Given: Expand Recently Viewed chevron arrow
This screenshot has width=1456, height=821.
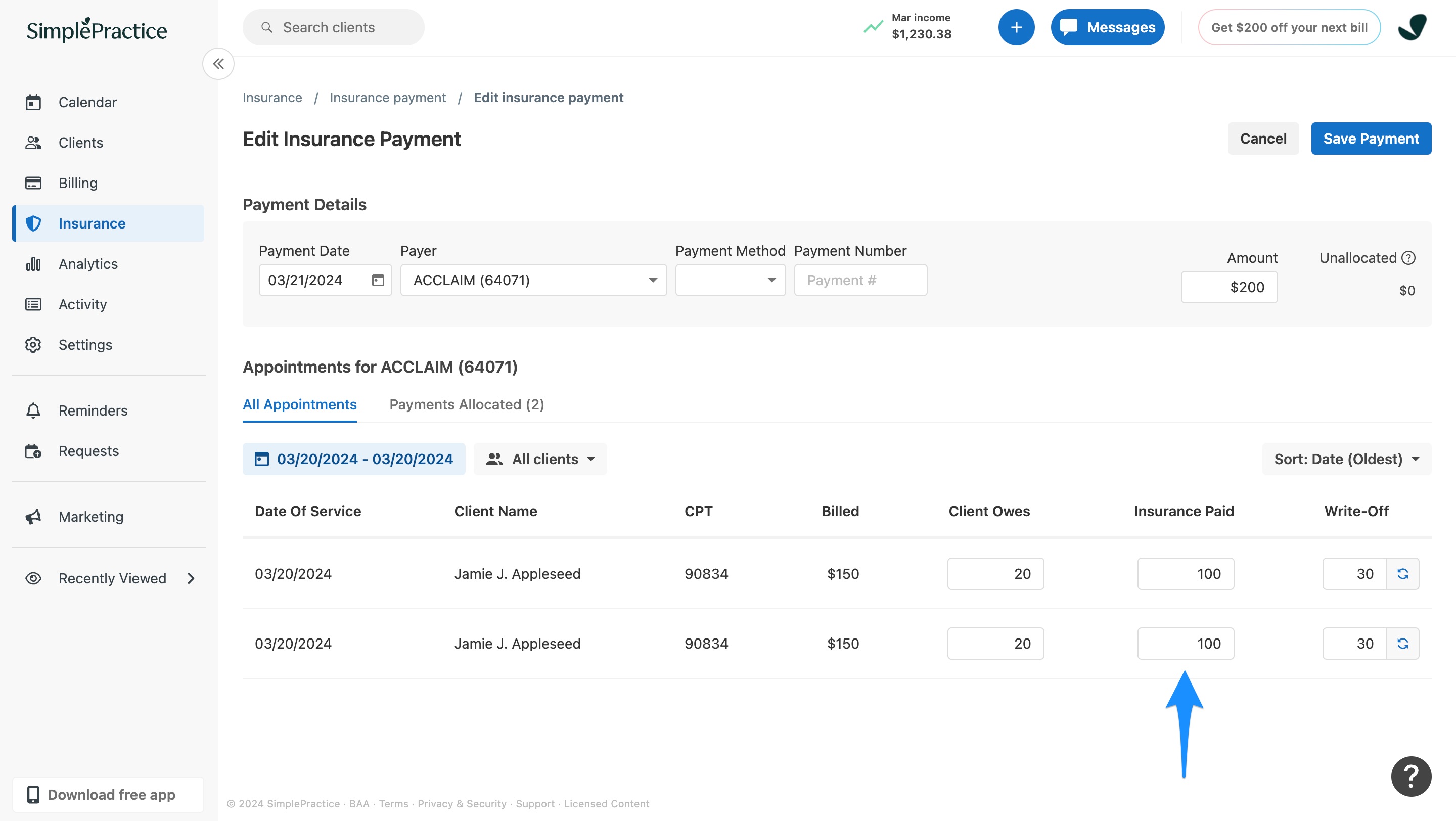Looking at the screenshot, I should pyautogui.click(x=191, y=578).
